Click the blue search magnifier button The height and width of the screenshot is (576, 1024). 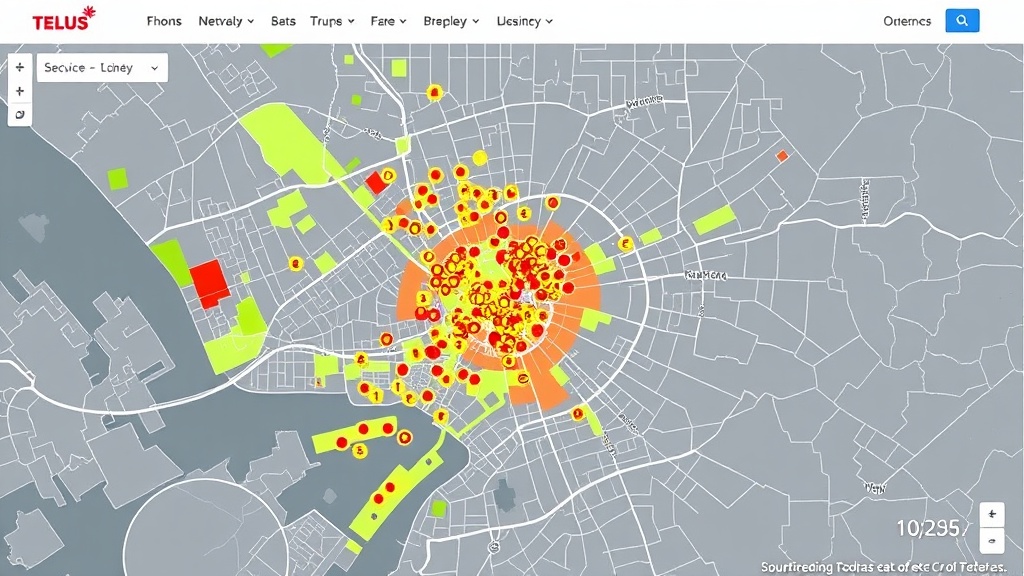coord(962,20)
